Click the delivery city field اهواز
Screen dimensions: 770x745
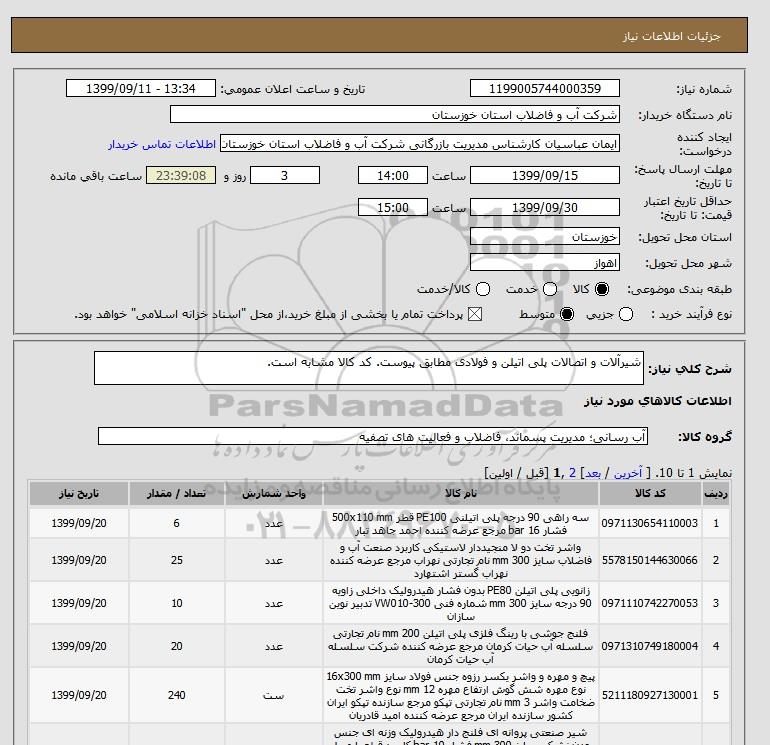[545, 263]
